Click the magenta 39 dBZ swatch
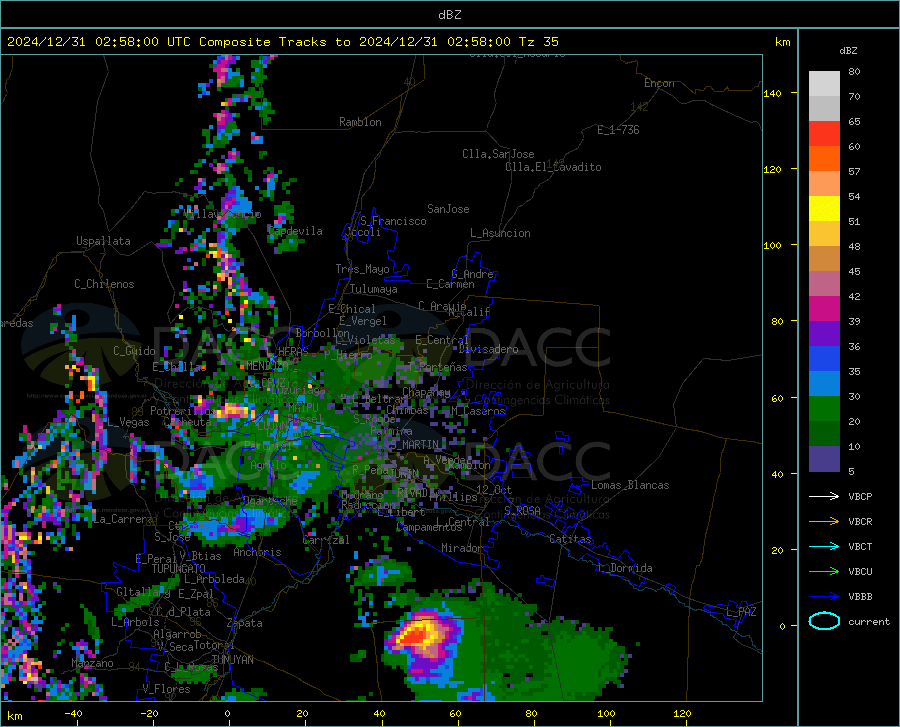Image resolution: width=900 pixels, height=727 pixels. point(824,309)
